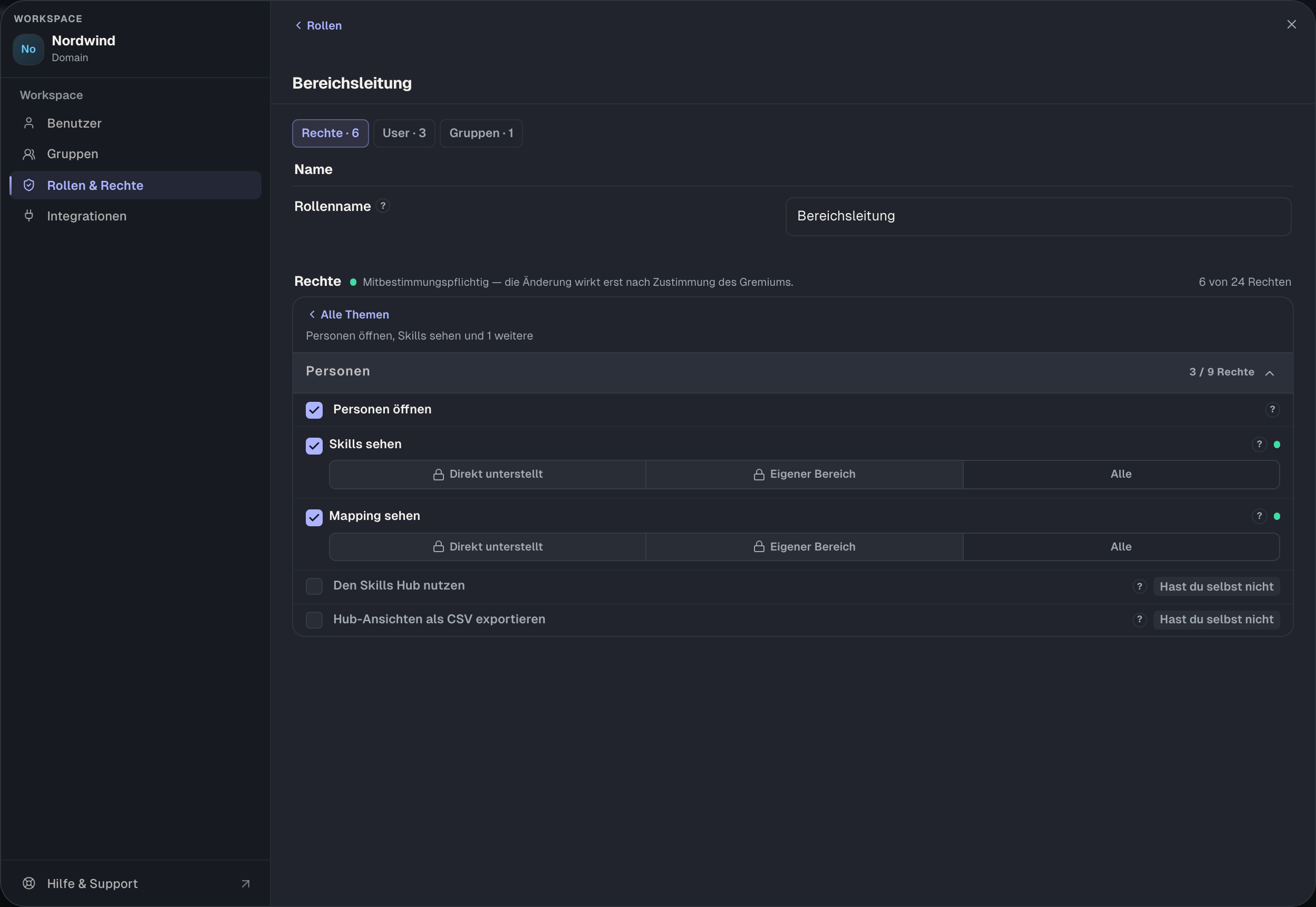The height and width of the screenshot is (907, 1316).
Task: Click the Nordwind workspace avatar
Action: [x=28, y=49]
